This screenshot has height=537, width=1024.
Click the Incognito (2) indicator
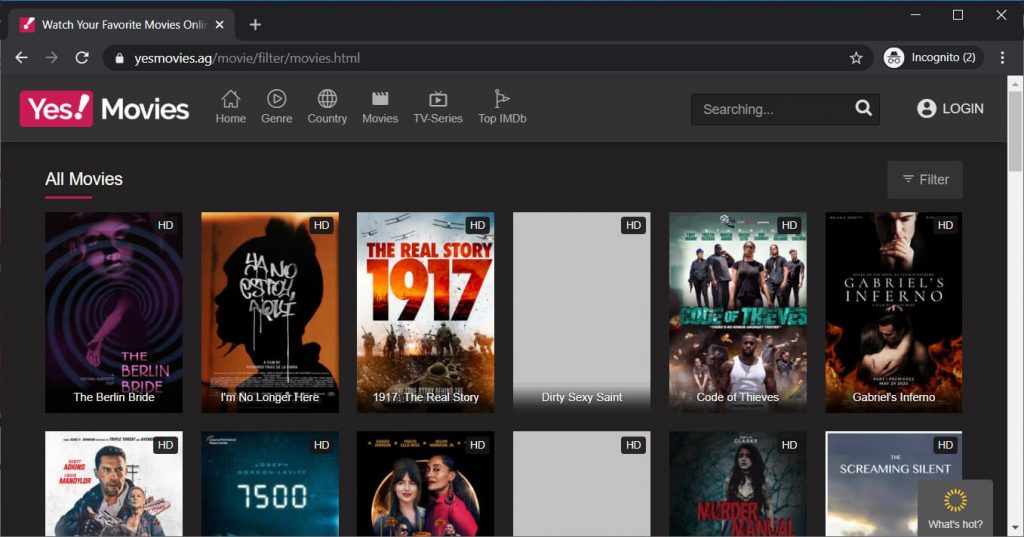(933, 57)
